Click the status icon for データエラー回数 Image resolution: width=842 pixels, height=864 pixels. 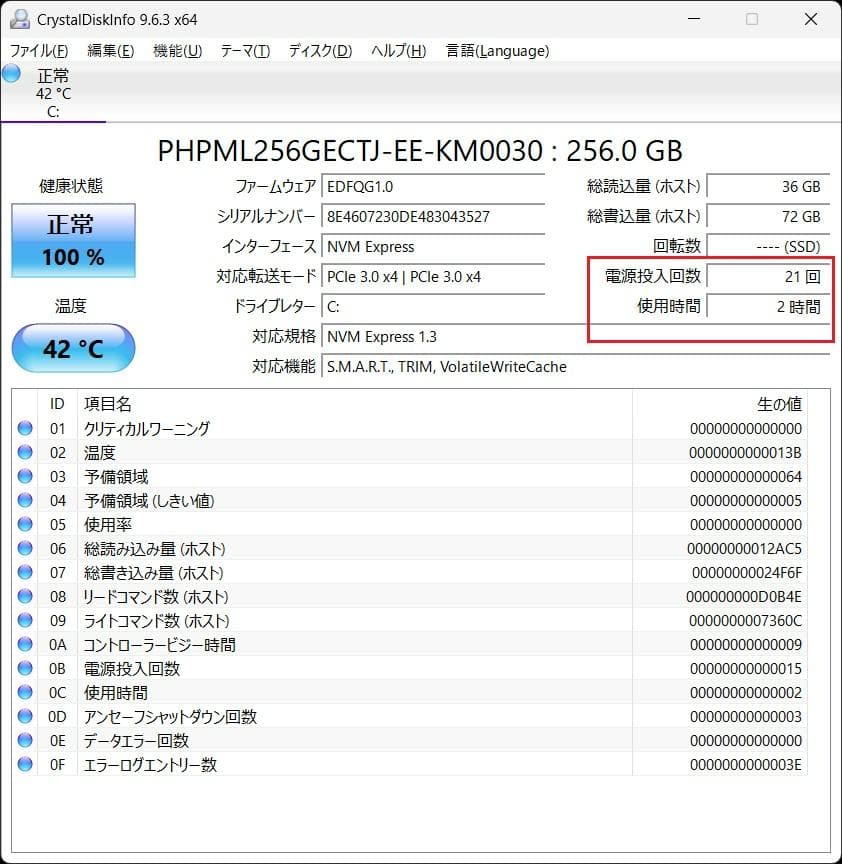coord(25,741)
